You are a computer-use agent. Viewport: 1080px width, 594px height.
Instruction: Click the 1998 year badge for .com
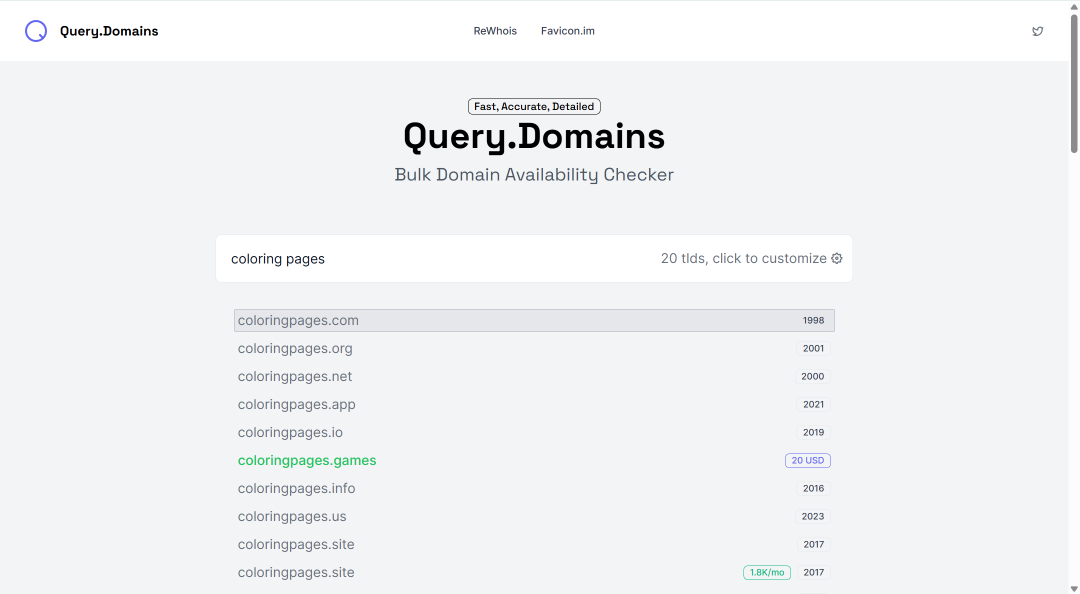click(x=813, y=320)
